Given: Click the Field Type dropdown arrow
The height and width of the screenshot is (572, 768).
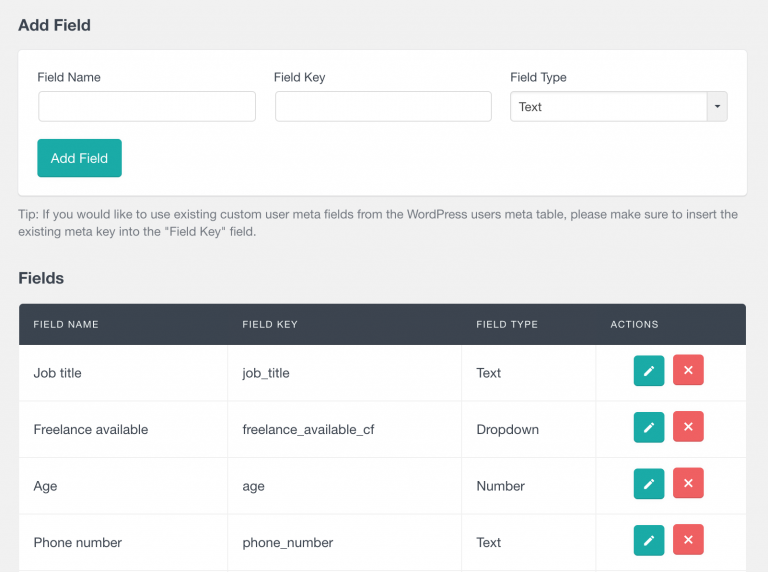Looking at the screenshot, I should coord(717,107).
